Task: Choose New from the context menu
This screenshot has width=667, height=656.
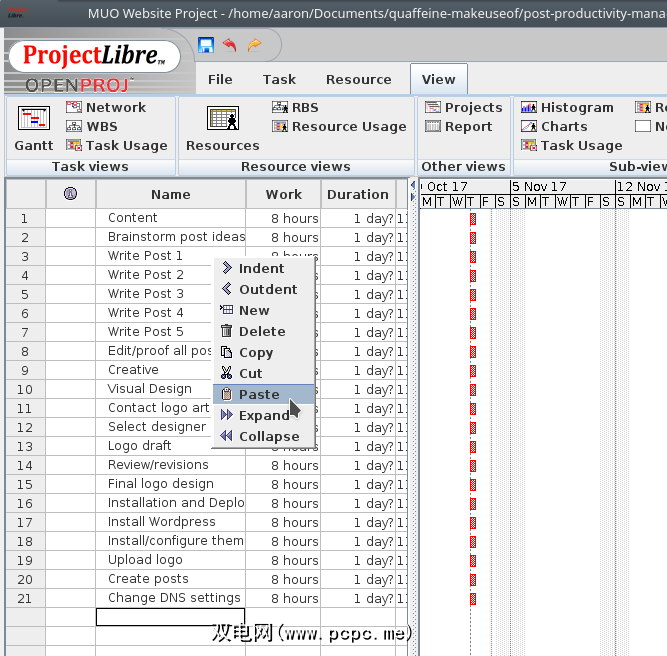Action: [x=263, y=311]
